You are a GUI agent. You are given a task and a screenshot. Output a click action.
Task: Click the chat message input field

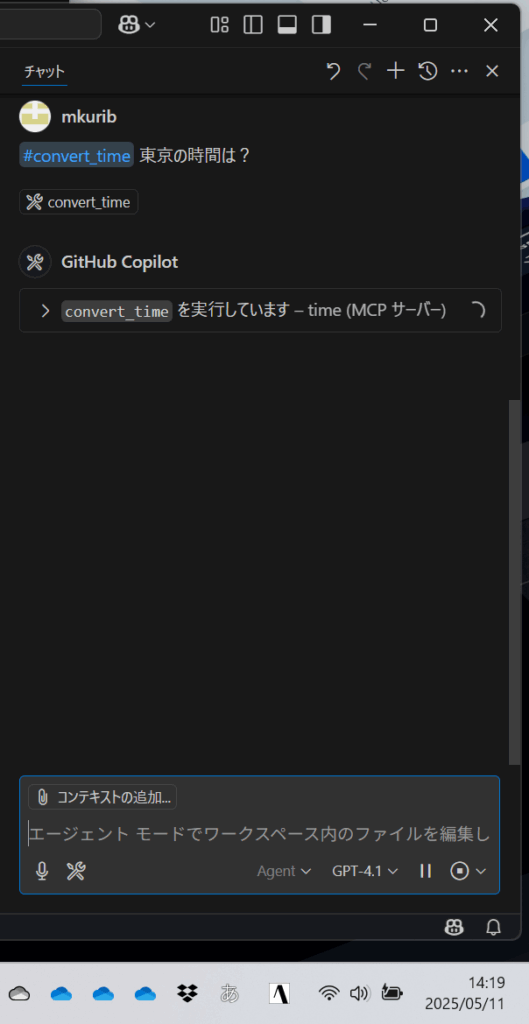(259, 834)
